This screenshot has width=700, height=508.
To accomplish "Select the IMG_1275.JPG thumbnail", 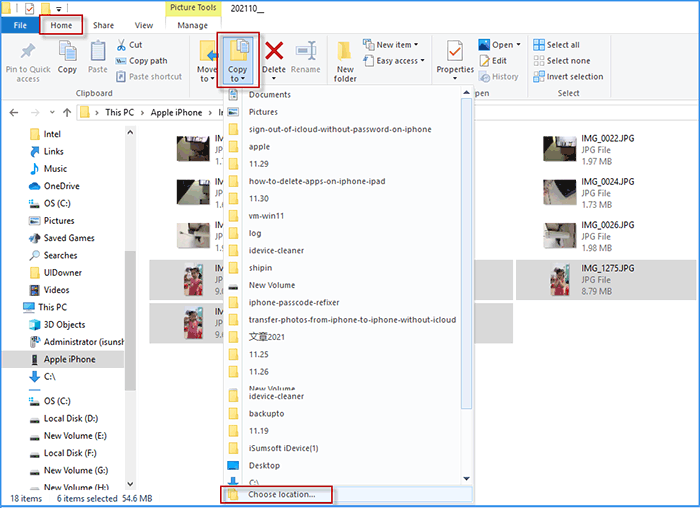I will click(x=560, y=280).
